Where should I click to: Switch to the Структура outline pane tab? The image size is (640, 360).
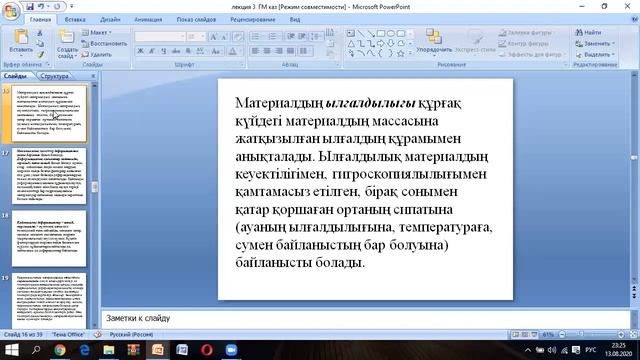55,76
